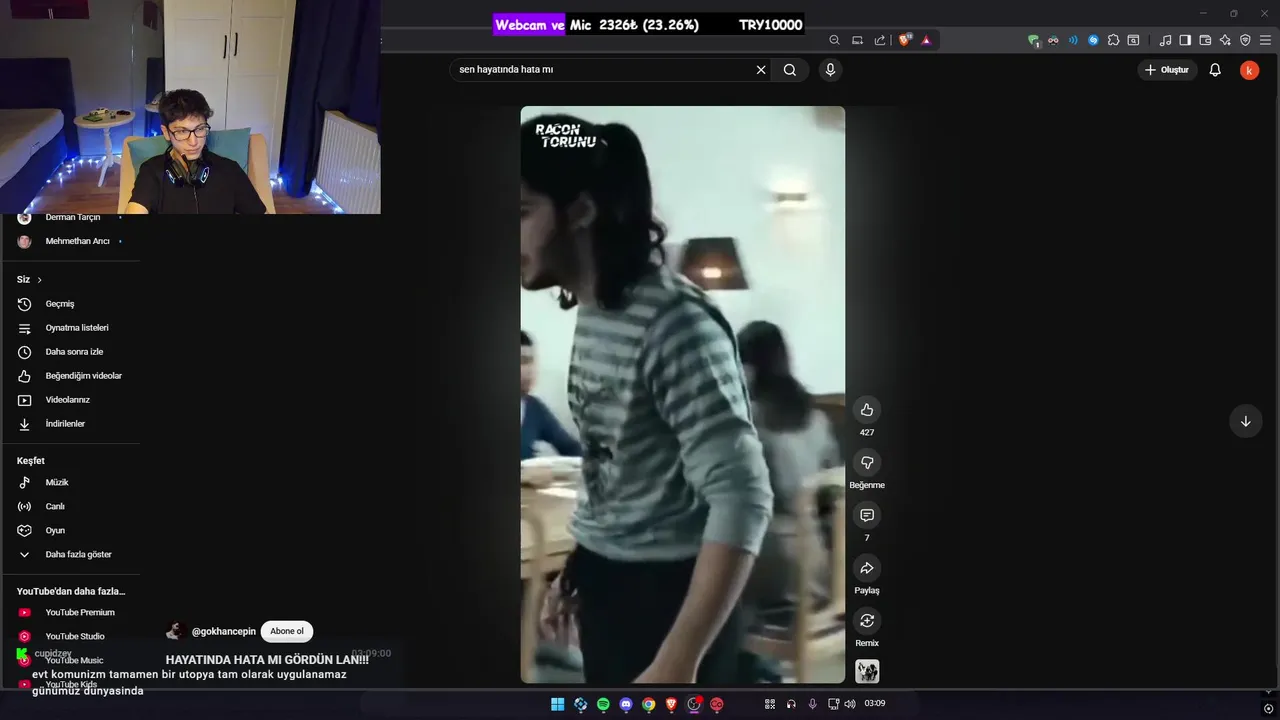This screenshot has height=720, width=1280.
Task: Click the install app icon in address bar
Action: [x=857, y=40]
